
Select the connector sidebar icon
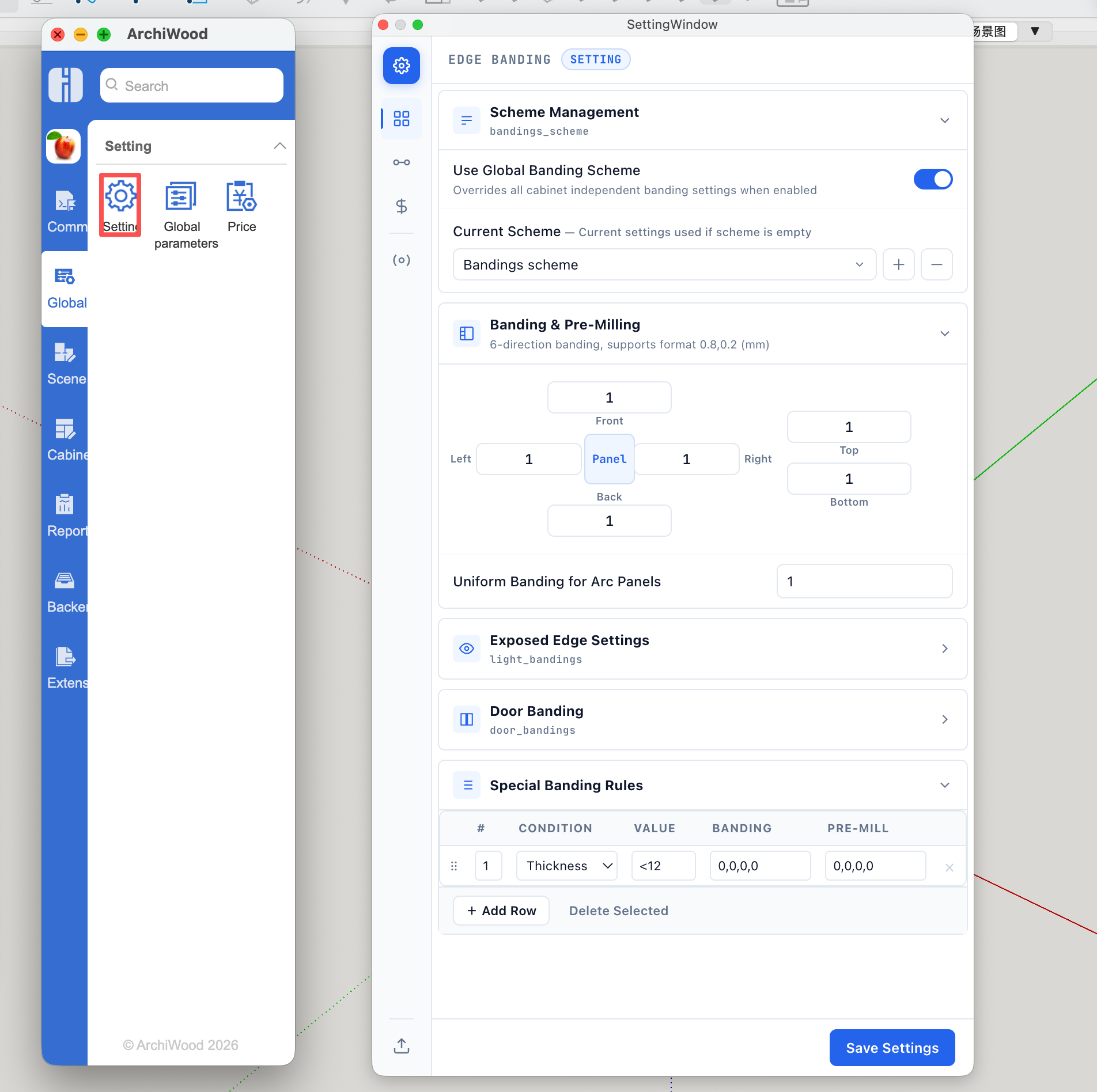point(402,162)
